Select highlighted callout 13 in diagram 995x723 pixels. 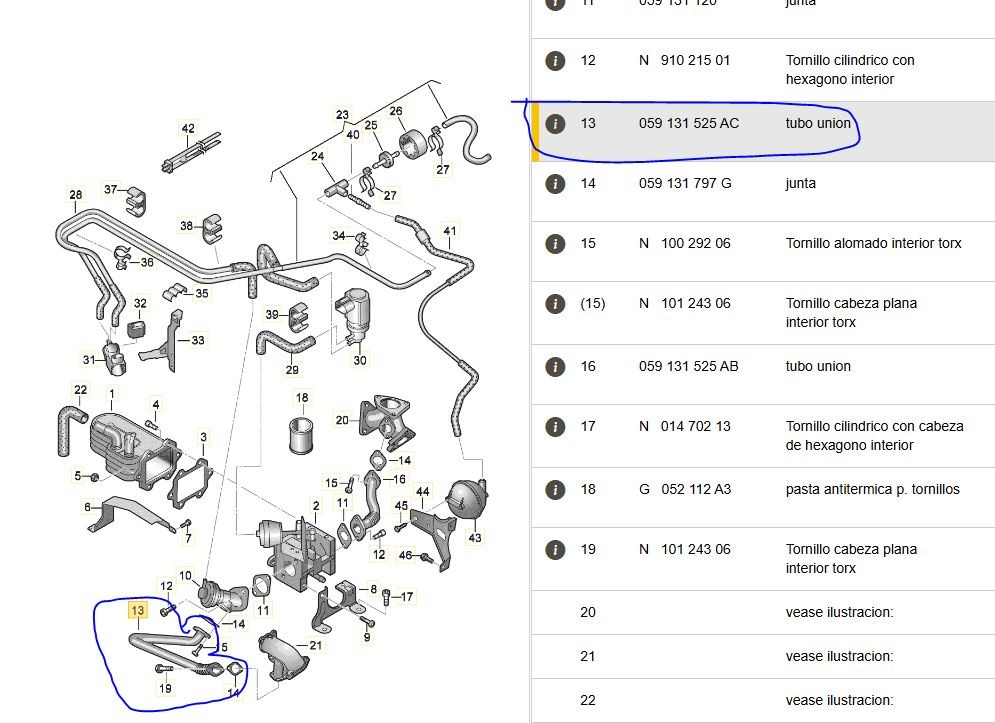[x=138, y=609]
